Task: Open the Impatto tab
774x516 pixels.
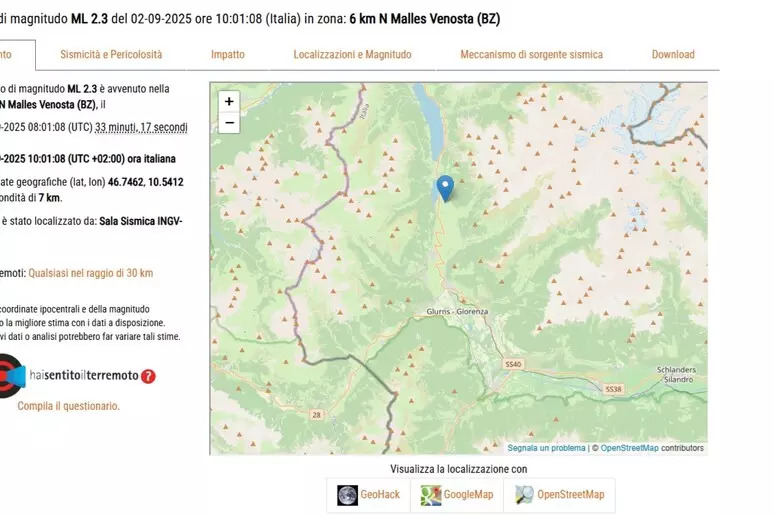Action: coord(227,55)
